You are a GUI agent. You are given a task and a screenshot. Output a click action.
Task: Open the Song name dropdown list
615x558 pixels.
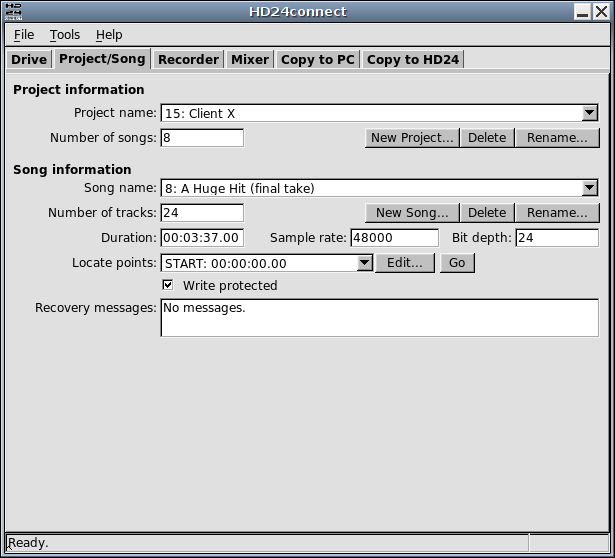point(589,188)
